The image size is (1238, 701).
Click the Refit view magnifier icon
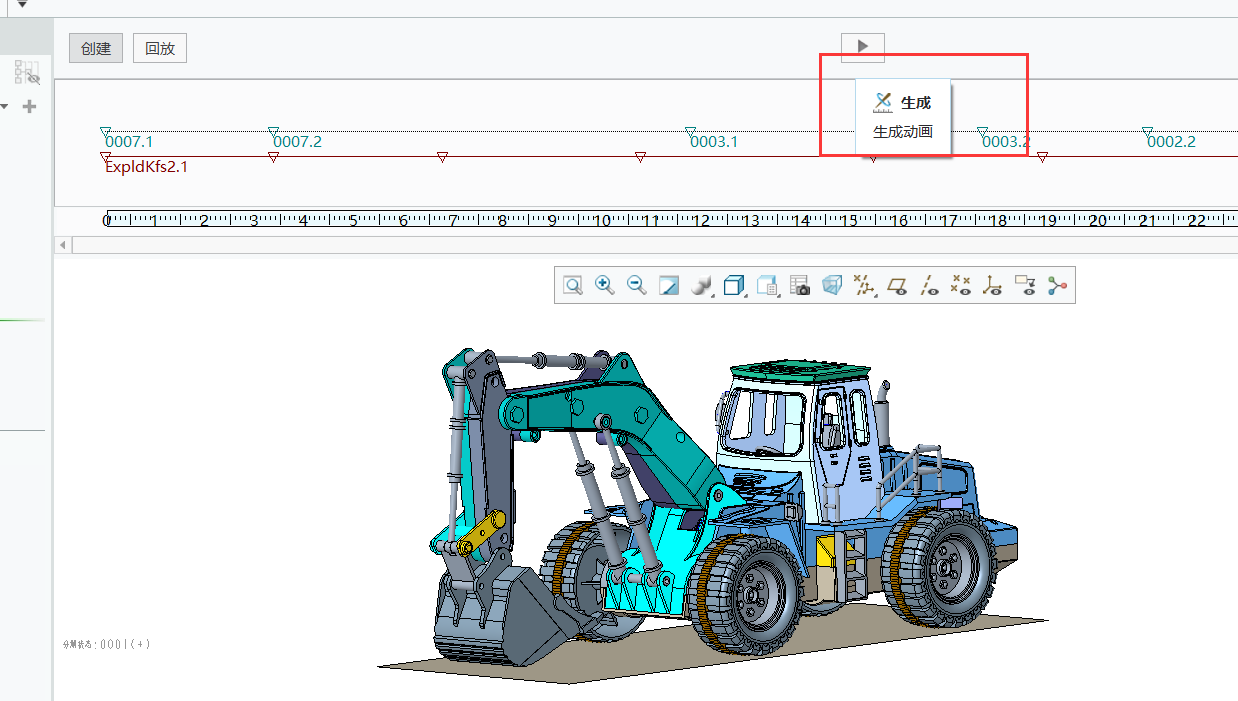tap(573, 286)
